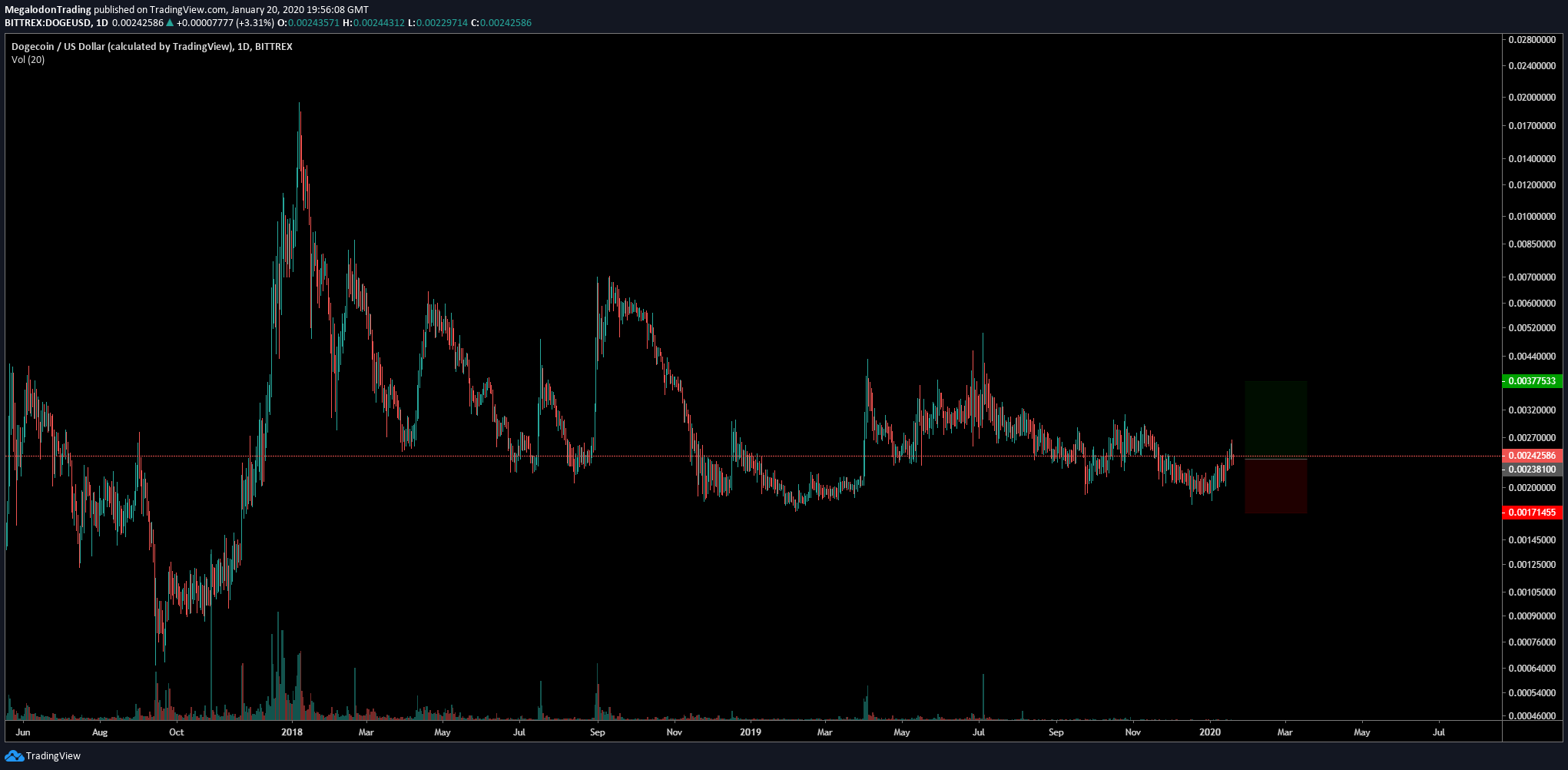Click the green 0.00377533 target price label
Image resolution: width=1568 pixels, height=770 pixels.
pos(1531,381)
